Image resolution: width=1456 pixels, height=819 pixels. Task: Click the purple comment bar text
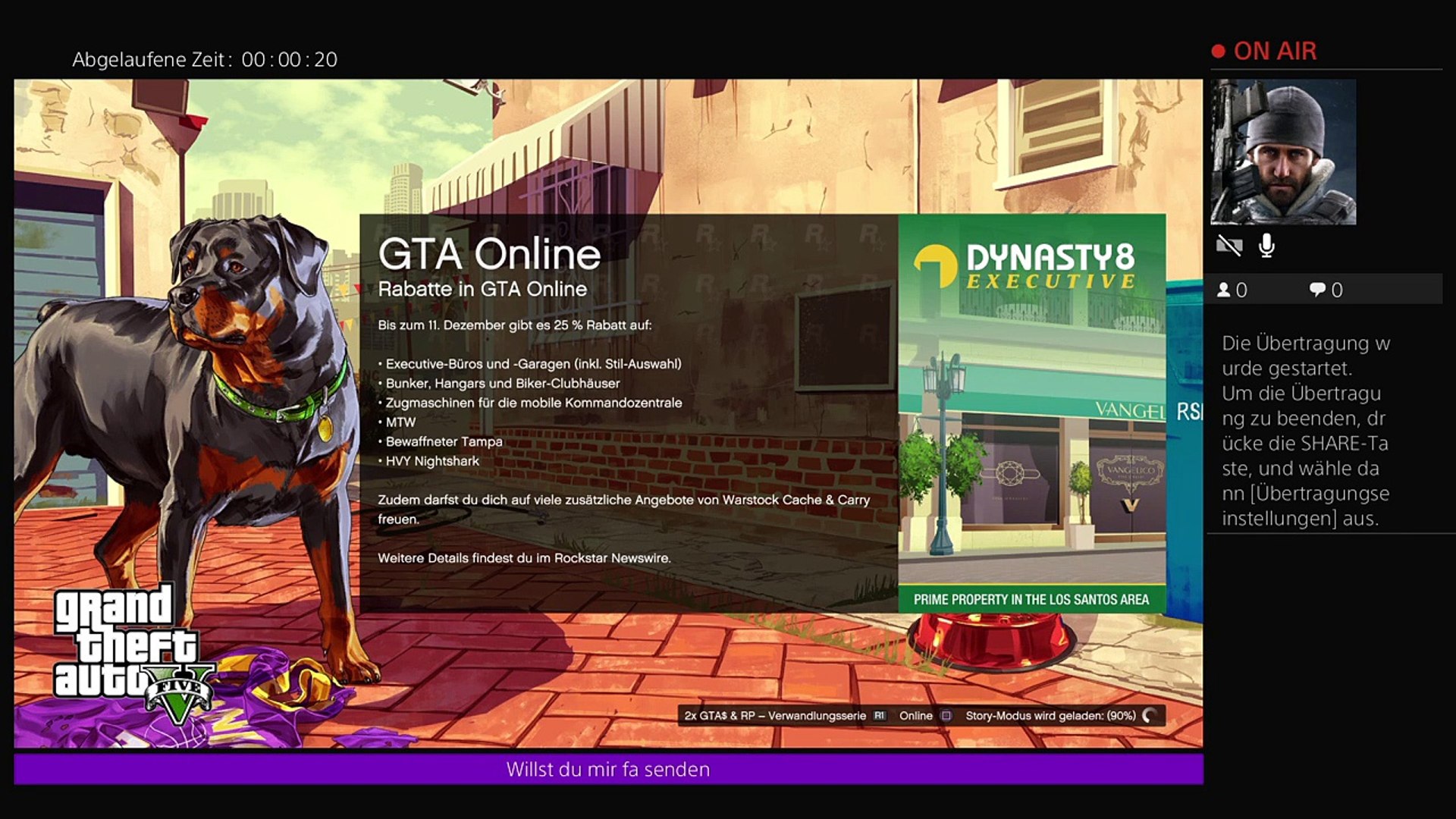pos(607,769)
